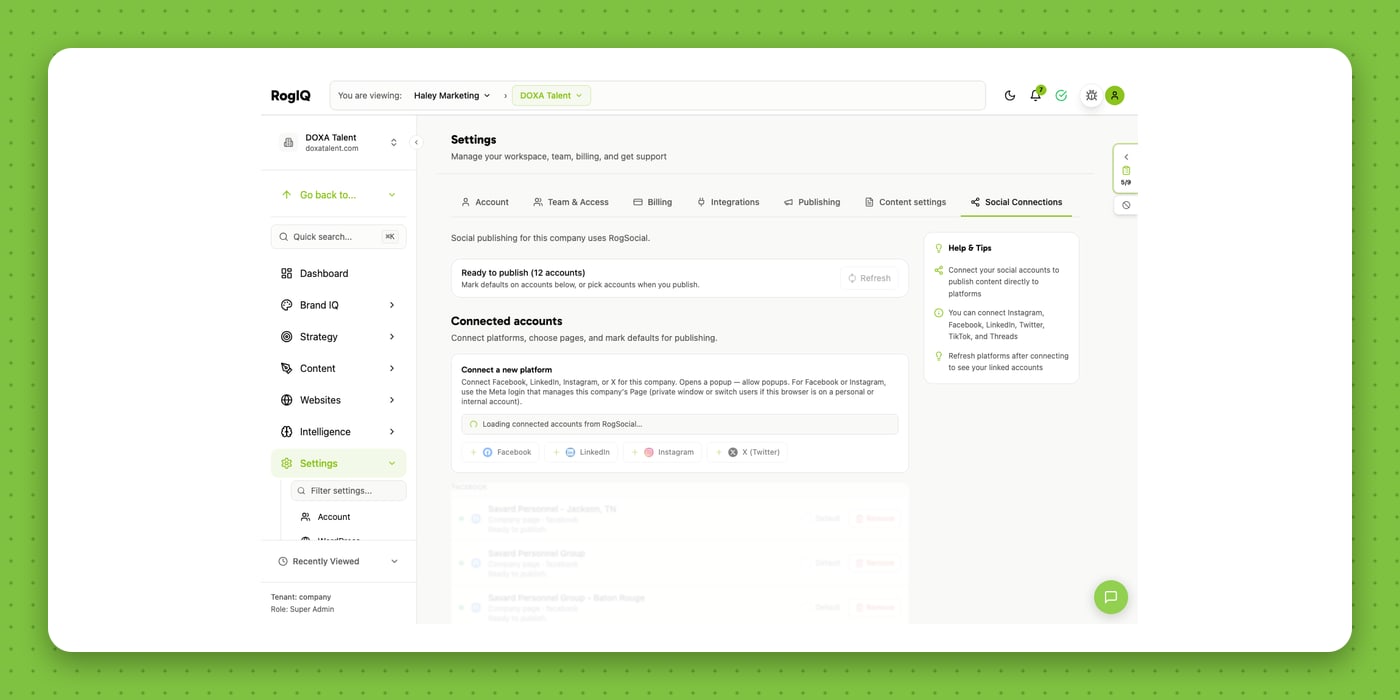Click the Websites globe icon
This screenshot has width=1400, height=700.
pos(287,400)
